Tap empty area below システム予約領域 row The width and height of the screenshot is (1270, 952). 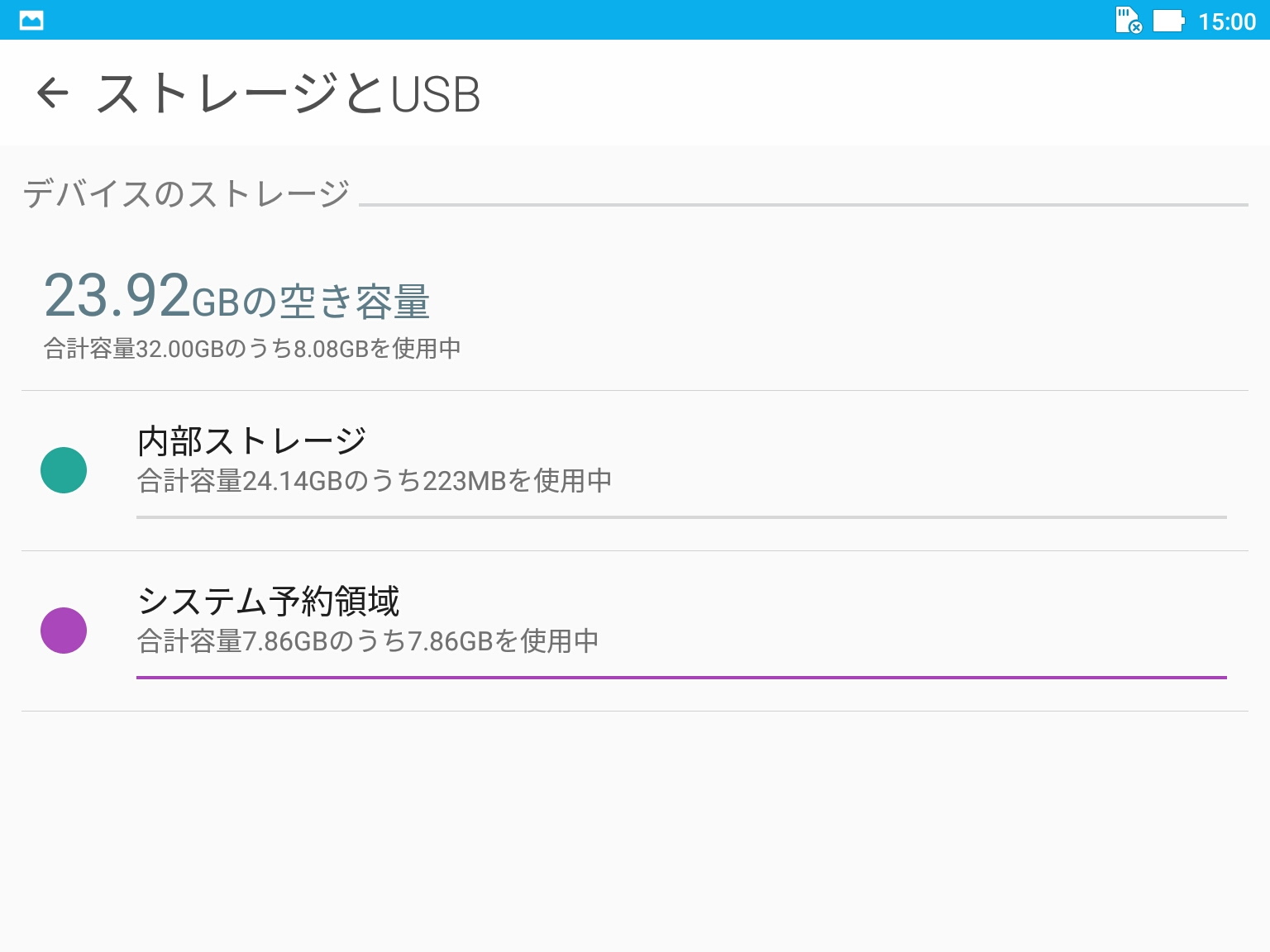[635, 826]
